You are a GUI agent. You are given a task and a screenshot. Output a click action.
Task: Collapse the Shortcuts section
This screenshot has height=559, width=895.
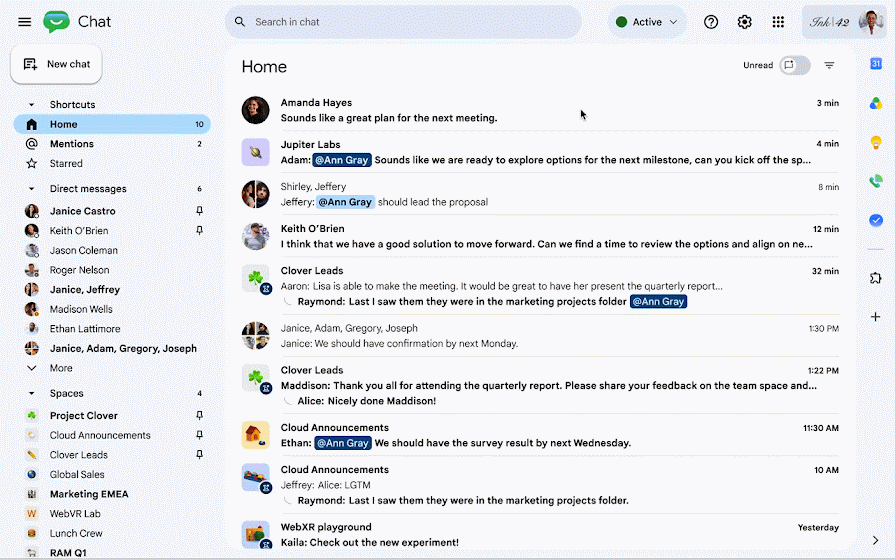(31, 104)
